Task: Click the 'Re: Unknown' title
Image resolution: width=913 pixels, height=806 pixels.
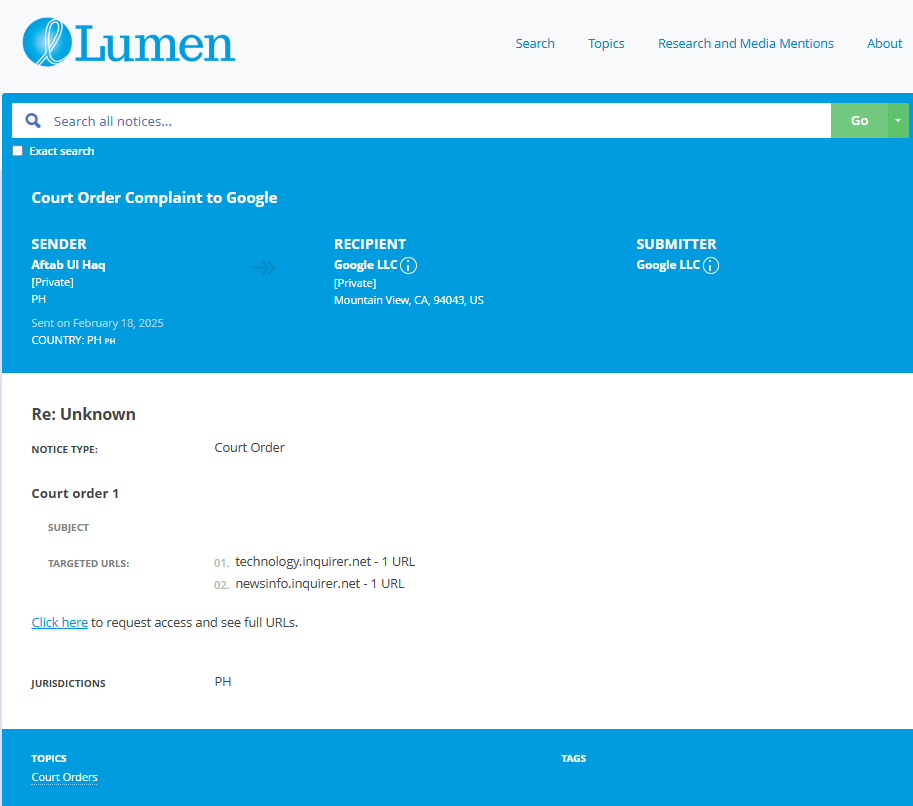Action: coord(83,414)
